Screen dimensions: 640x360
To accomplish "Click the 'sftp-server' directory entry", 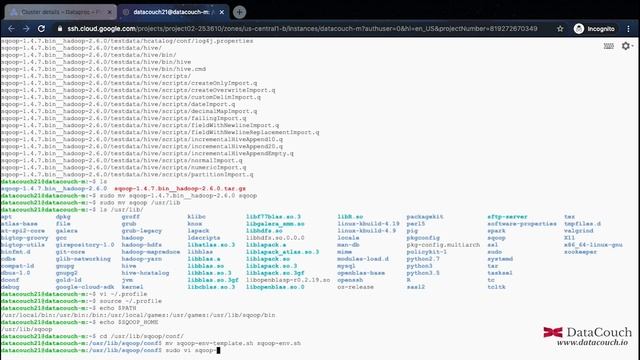I will tap(507, 217).
